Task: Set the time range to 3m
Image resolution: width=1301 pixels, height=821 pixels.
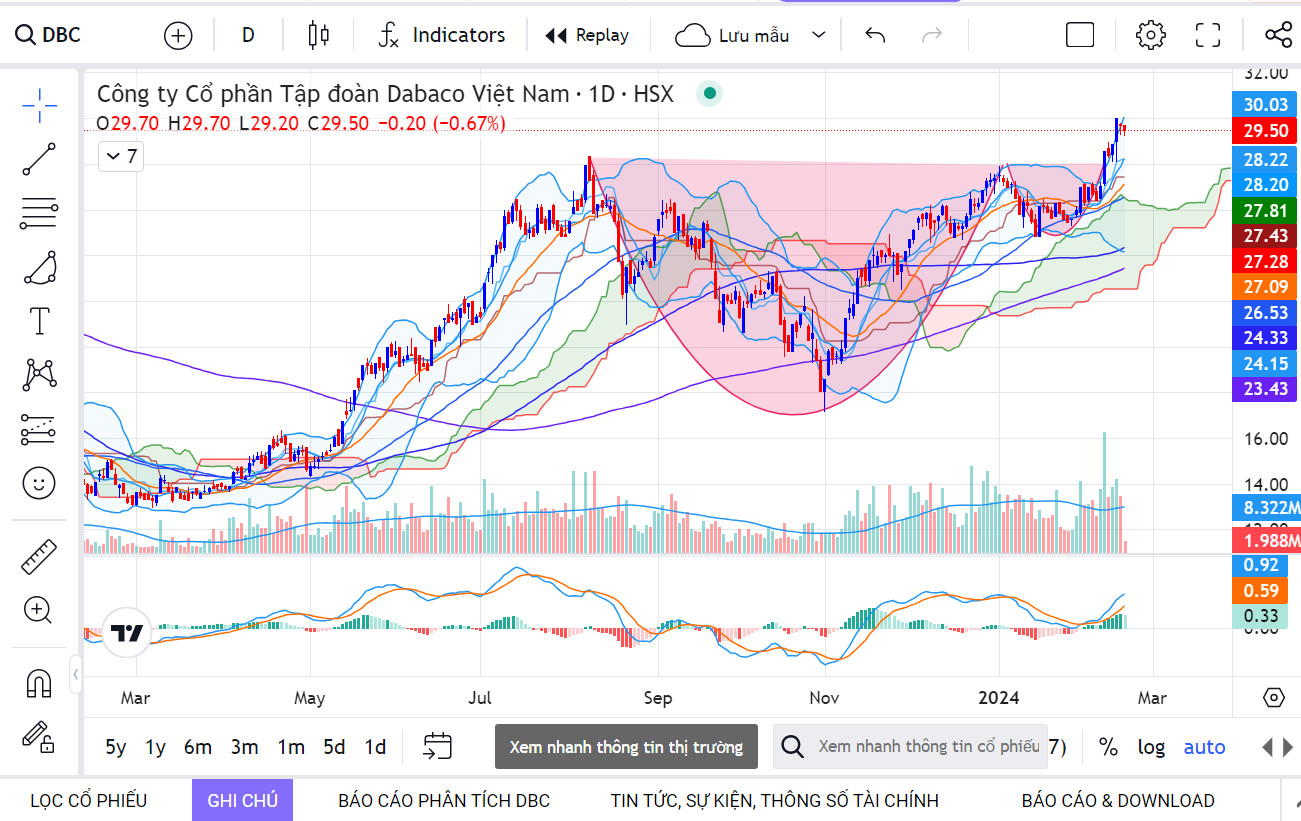Action: (x=244, y=747)
